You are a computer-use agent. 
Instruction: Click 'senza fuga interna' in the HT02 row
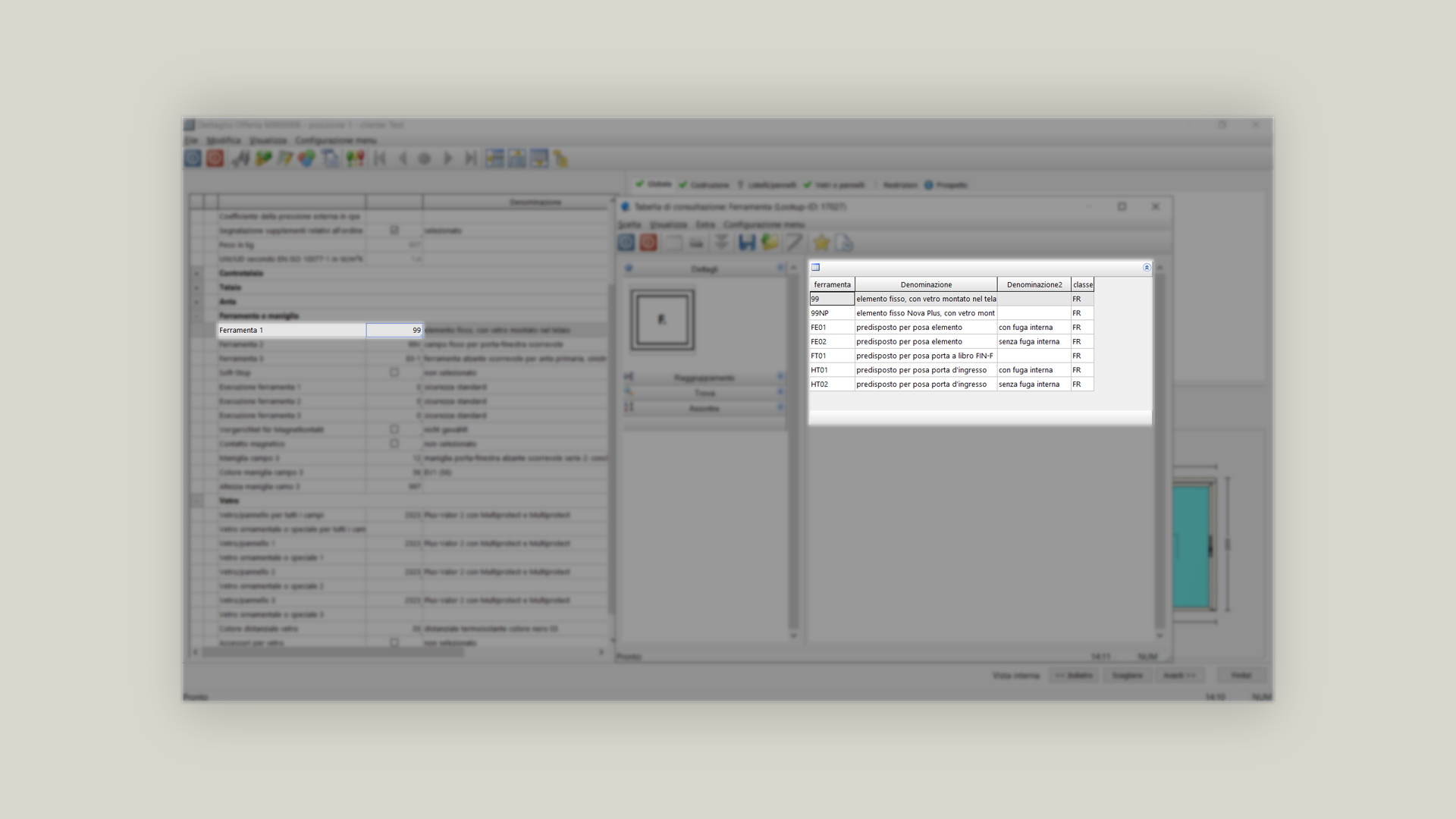point(1034,384)
